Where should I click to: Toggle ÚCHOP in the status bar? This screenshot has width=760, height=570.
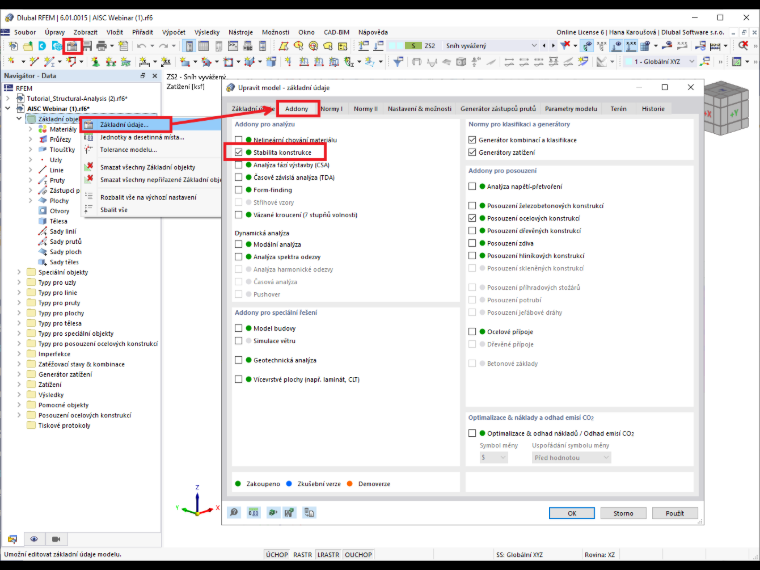coord(277,554)
